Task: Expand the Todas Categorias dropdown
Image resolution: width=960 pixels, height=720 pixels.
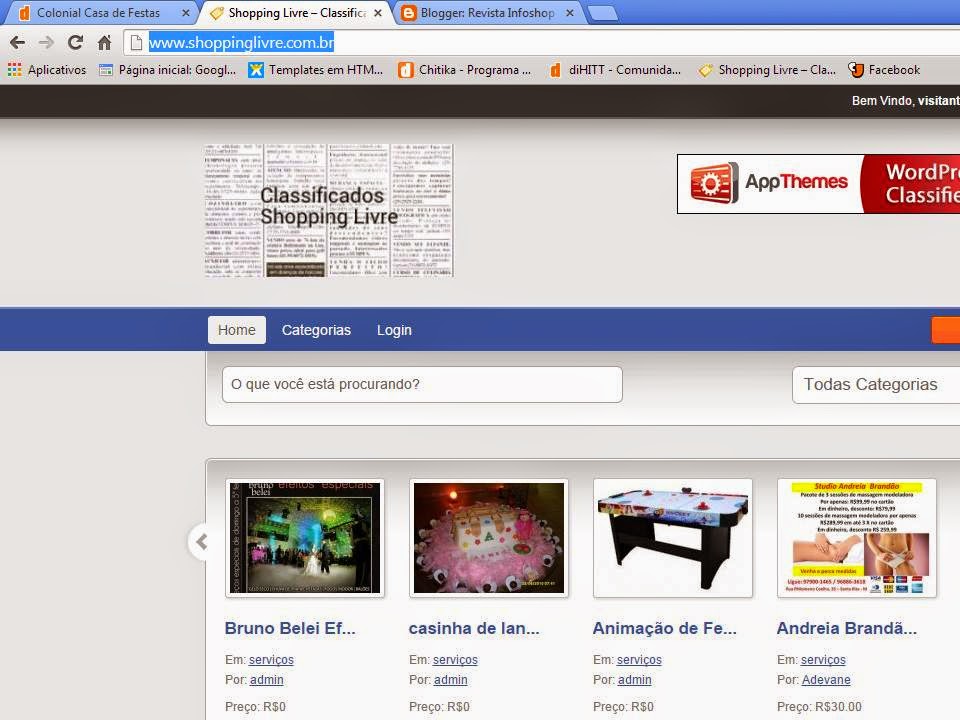Action: [876, 384]
